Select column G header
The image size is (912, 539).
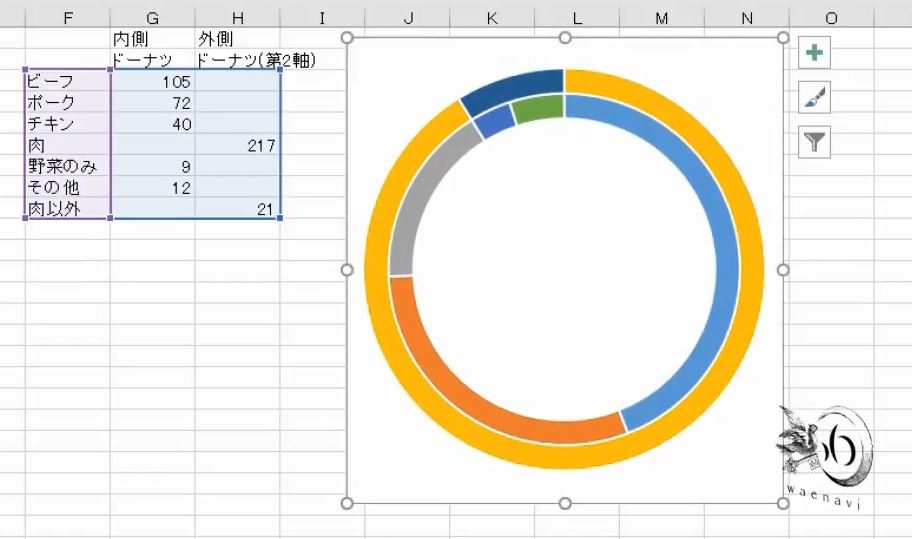click(152, 19)
